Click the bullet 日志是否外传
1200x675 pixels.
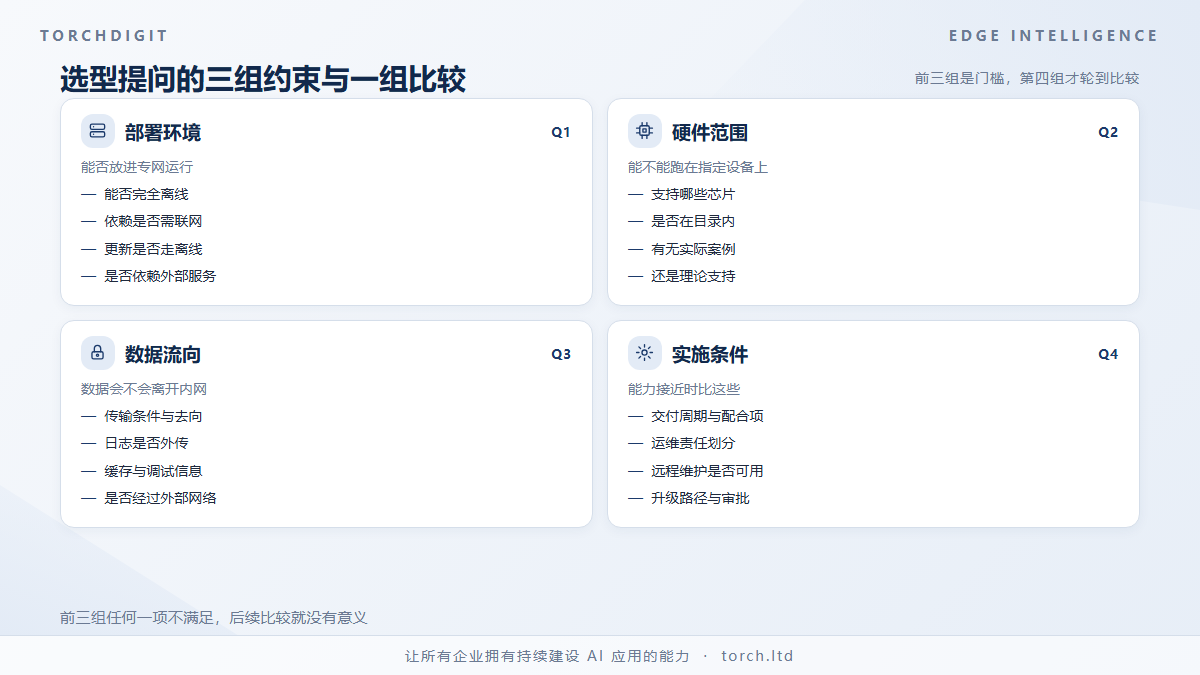tap(146, 443)
